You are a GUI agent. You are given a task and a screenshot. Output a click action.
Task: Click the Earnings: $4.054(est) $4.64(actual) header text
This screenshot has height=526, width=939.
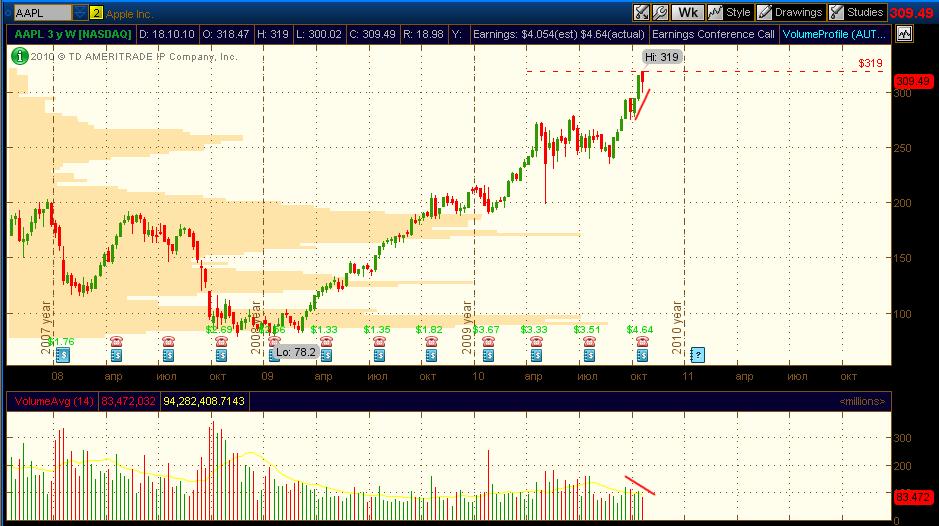559,34
